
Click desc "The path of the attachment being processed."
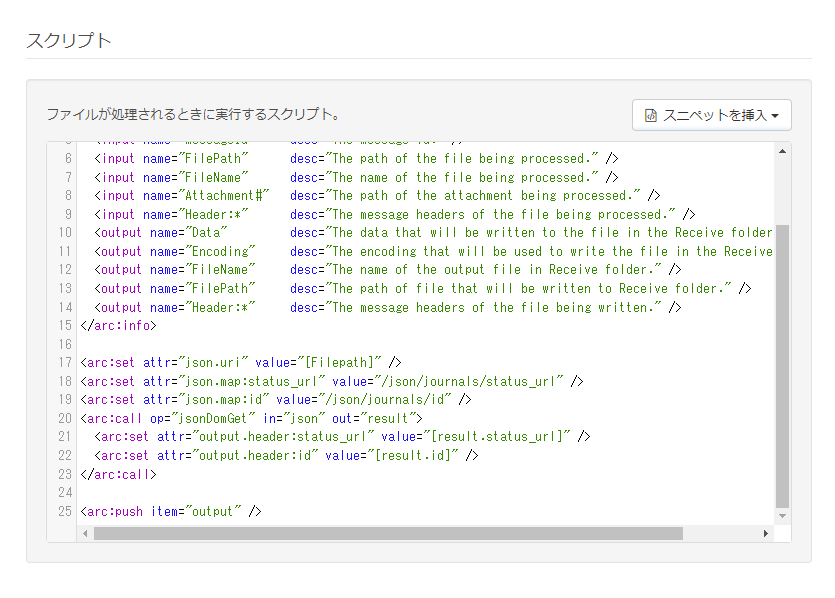click(465, 195)
